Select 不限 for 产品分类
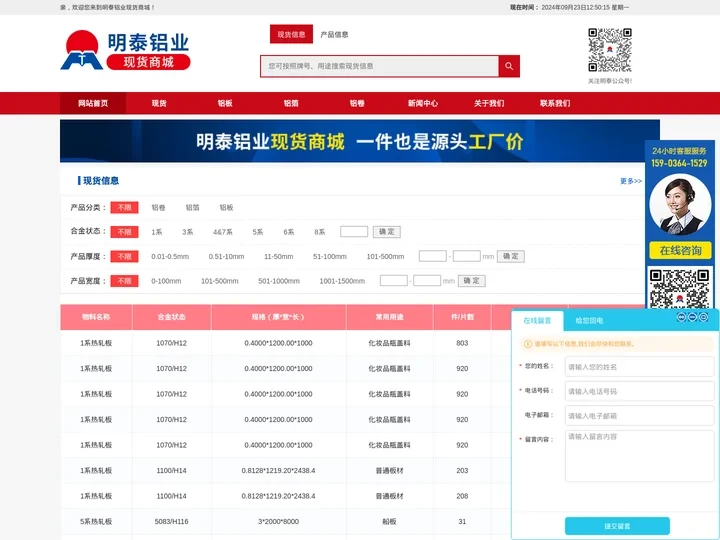Viewport: 720px width, 540px height. [124, 208]
